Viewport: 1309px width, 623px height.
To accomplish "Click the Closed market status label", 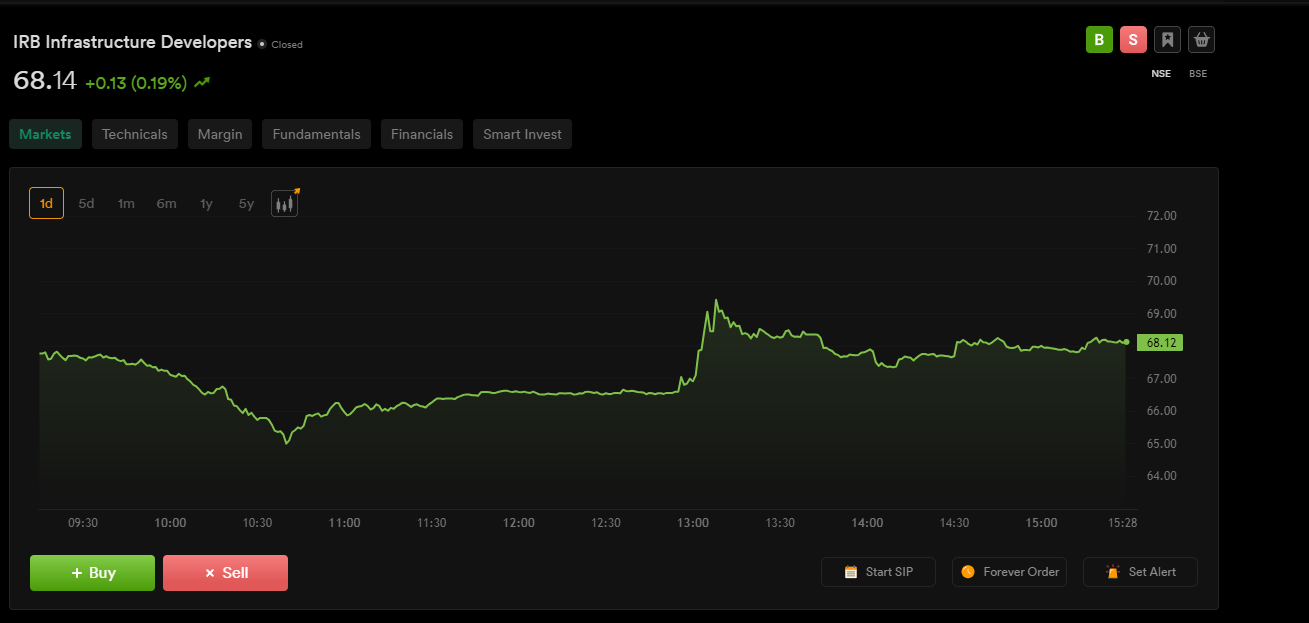I will click(x=286, y=44).
